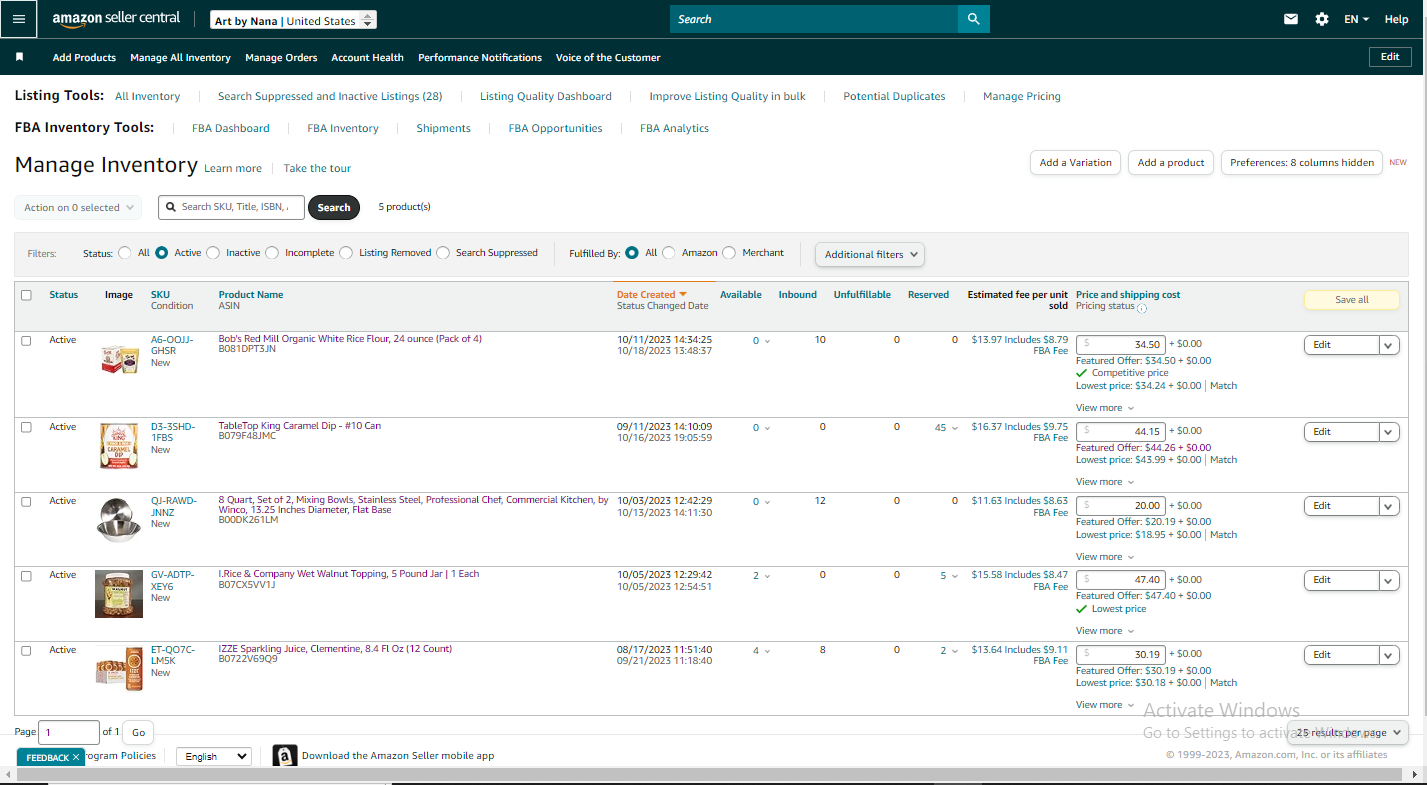
Task: Expand the Additional filters dropdown
Action: (x=870, y=254)
